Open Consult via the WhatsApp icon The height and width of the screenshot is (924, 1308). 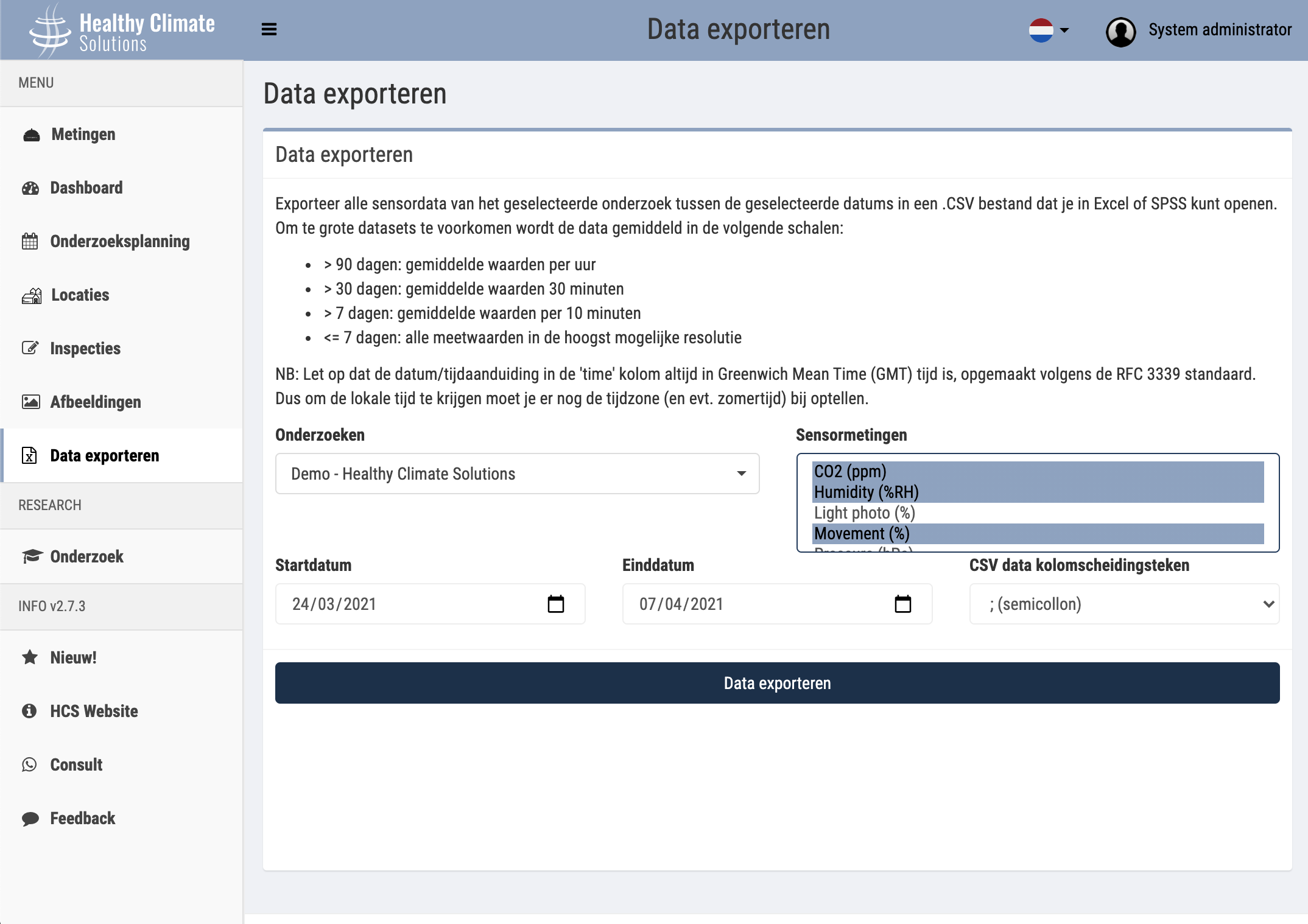30,765
